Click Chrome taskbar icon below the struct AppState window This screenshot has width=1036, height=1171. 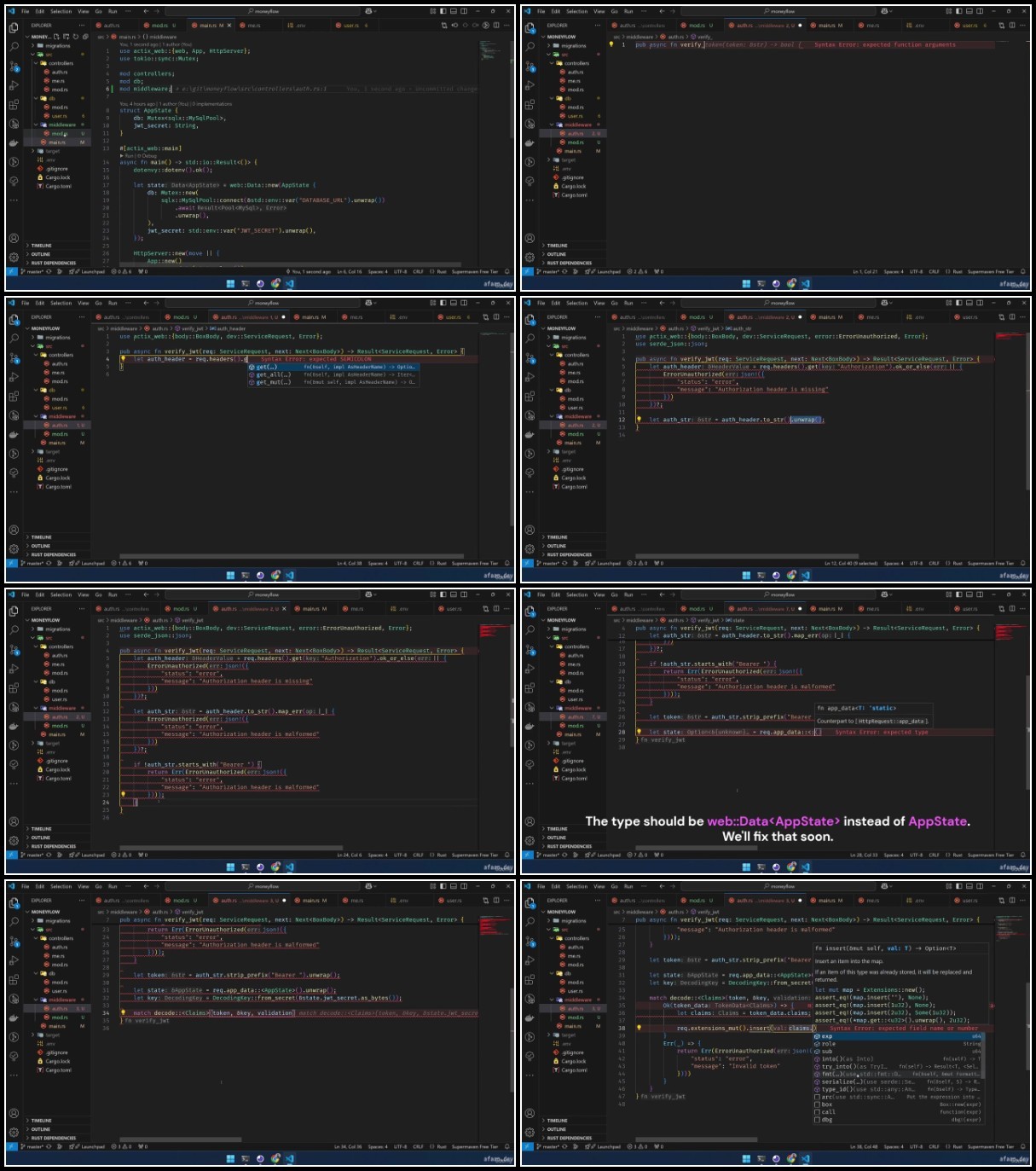275,283
